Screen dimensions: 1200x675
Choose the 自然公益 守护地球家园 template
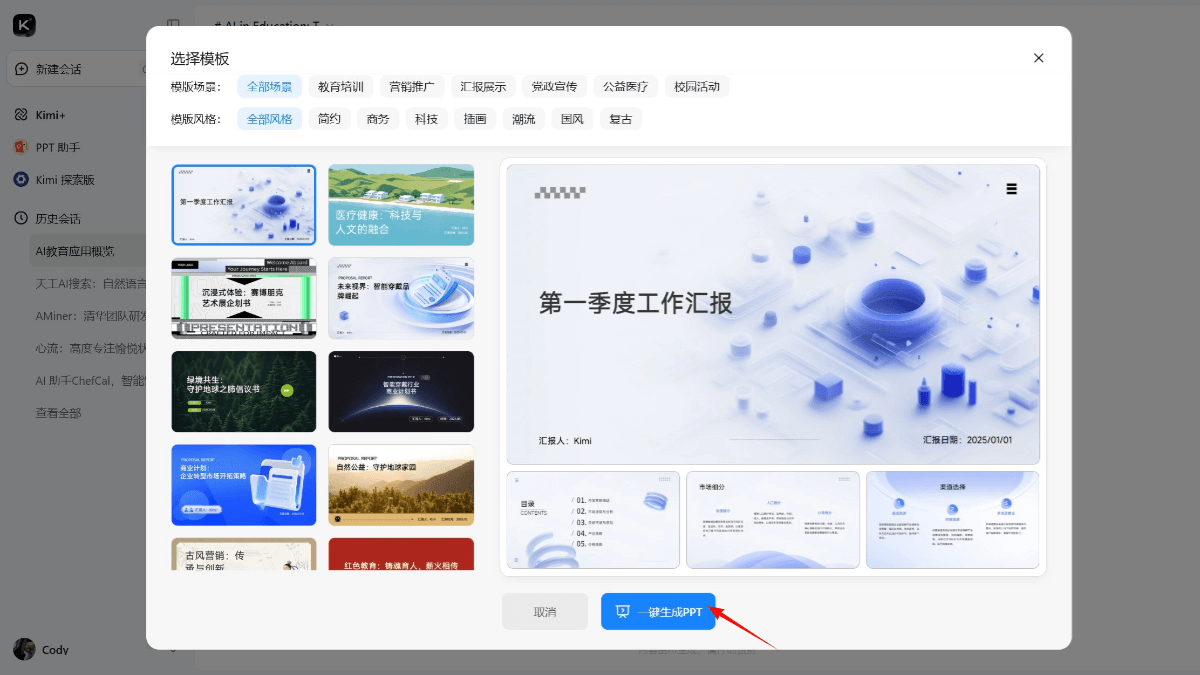tap(401, 485)
